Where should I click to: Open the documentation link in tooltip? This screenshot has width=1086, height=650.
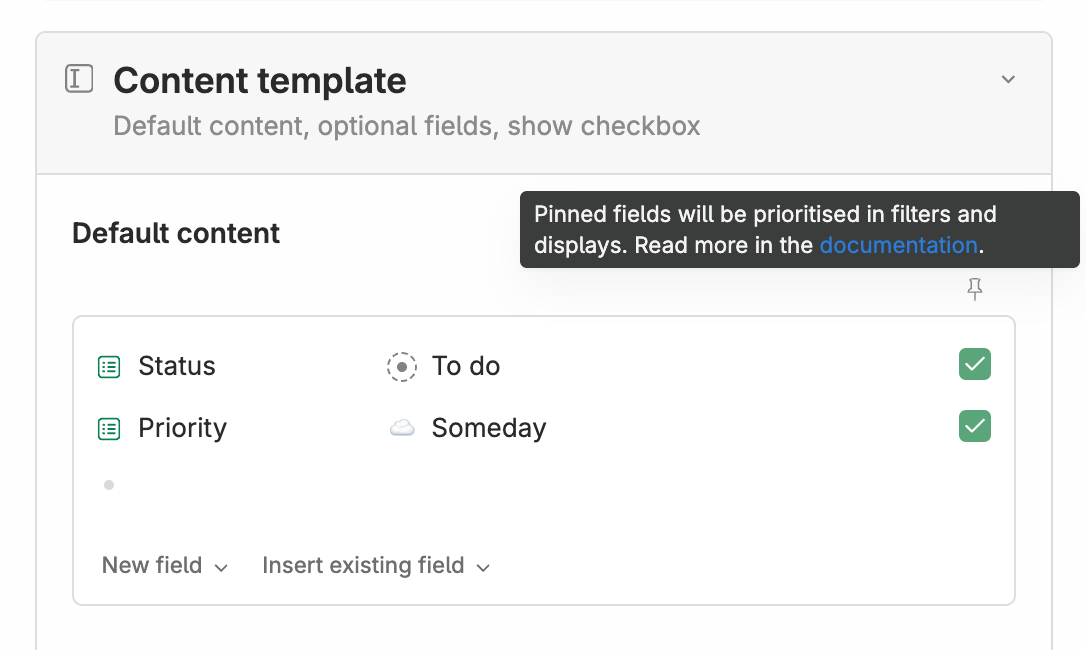click(x=898, y=245)
